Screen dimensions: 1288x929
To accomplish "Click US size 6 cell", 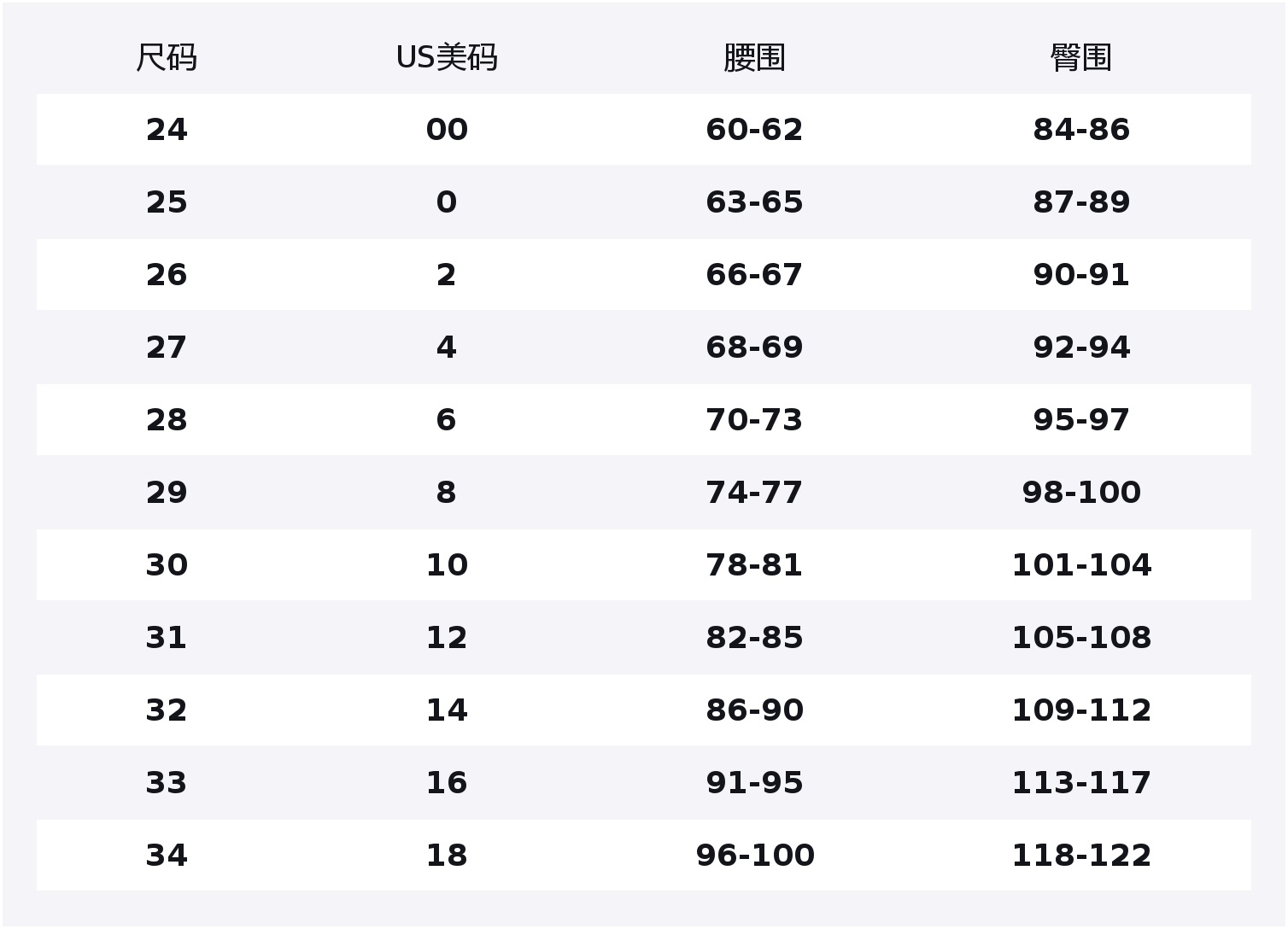I will [x=447, y=420].
